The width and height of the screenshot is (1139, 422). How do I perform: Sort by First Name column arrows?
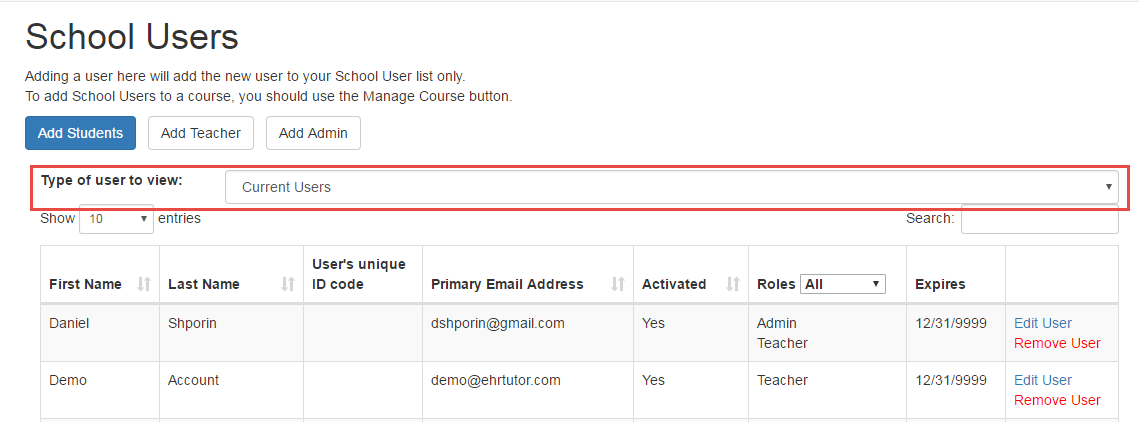(144, 284)
